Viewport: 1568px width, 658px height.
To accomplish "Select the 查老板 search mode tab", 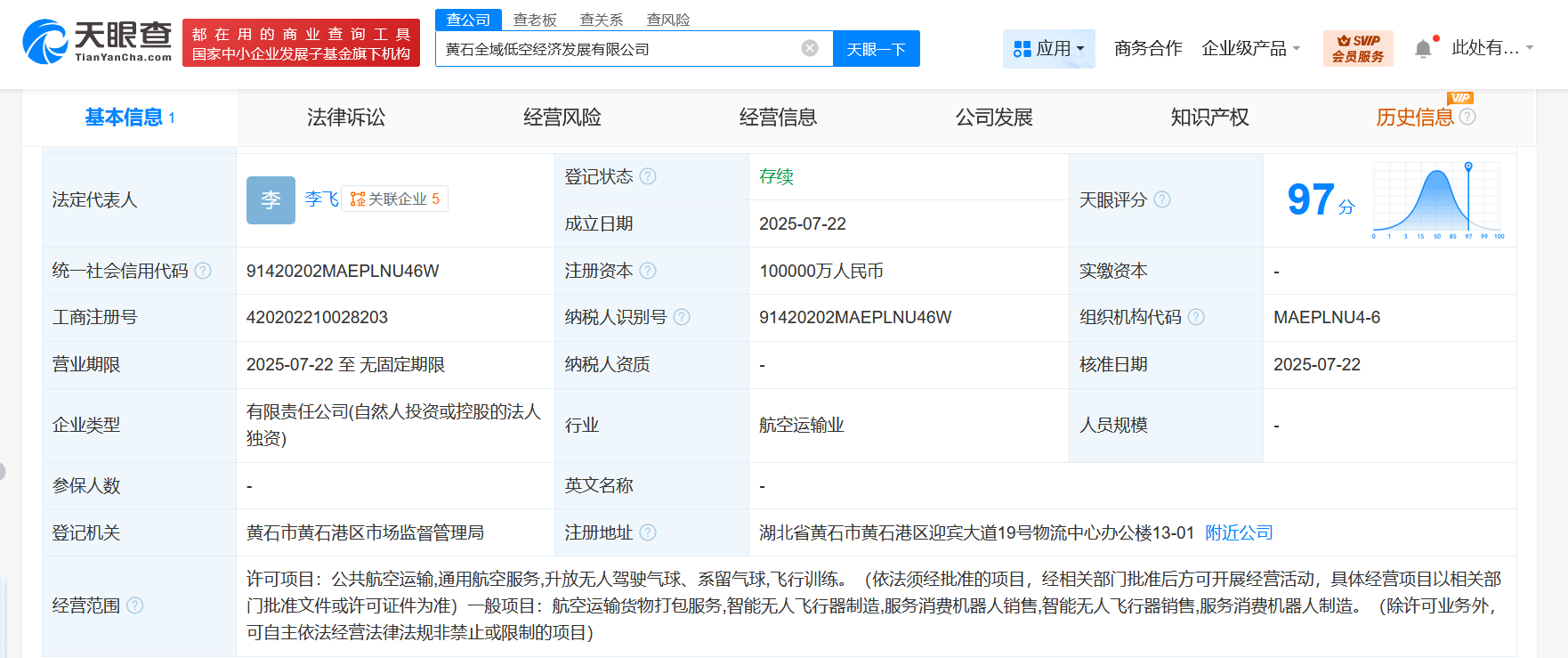I will pos(535,20).
